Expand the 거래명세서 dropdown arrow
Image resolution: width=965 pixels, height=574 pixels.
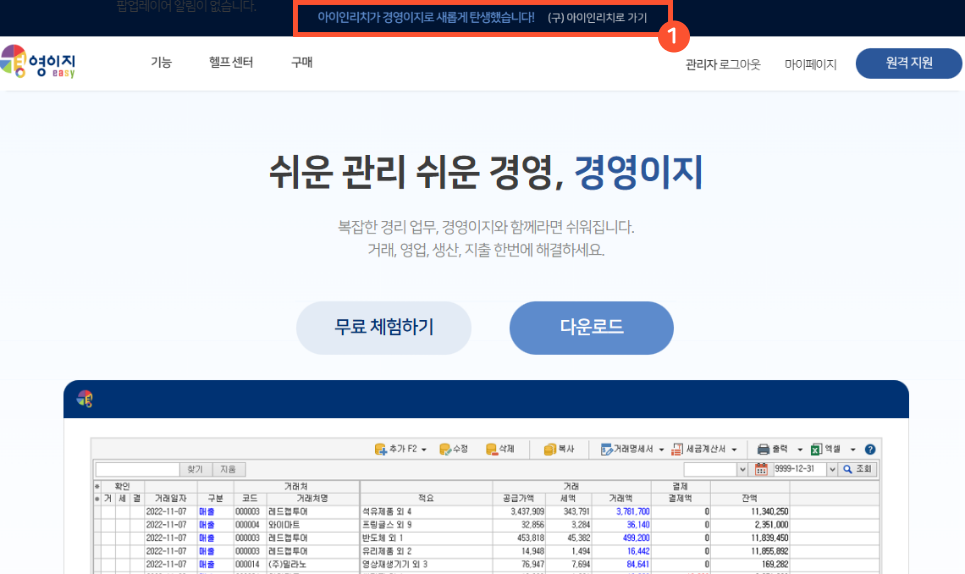pyautogui.click(x=662, y=451)
